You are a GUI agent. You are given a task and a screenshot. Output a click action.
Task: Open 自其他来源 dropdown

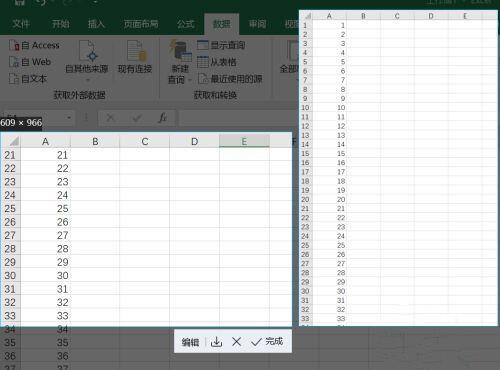[87, 62]
